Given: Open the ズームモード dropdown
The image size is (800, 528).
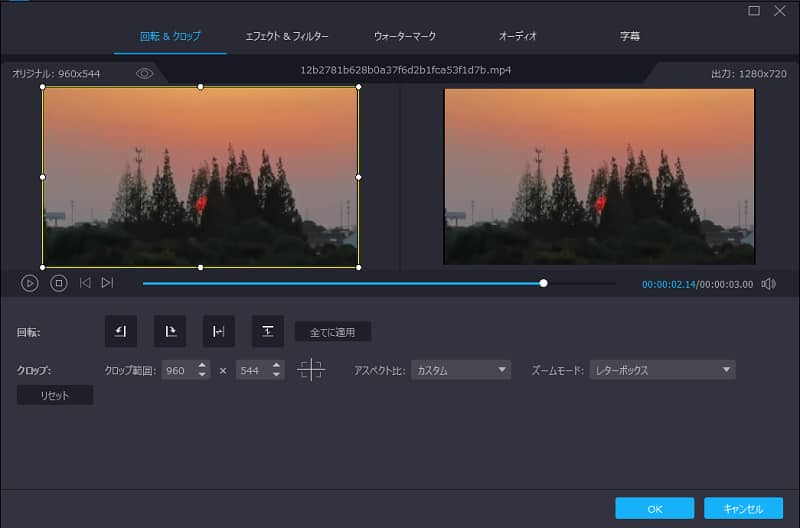Looking at the screenshot, I should 662,370.
